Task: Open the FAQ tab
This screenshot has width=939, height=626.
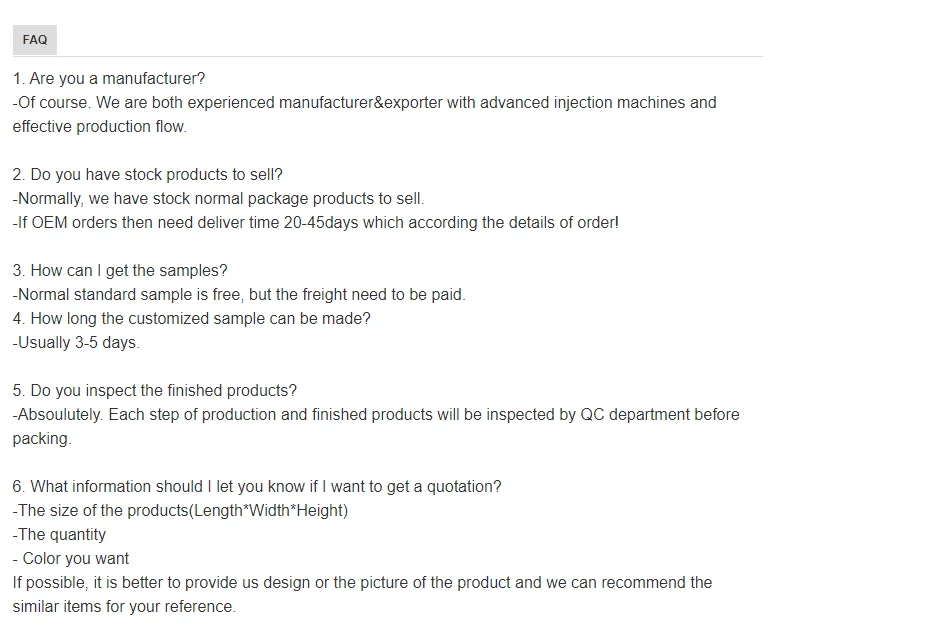Action: click(x=35, y=40)
